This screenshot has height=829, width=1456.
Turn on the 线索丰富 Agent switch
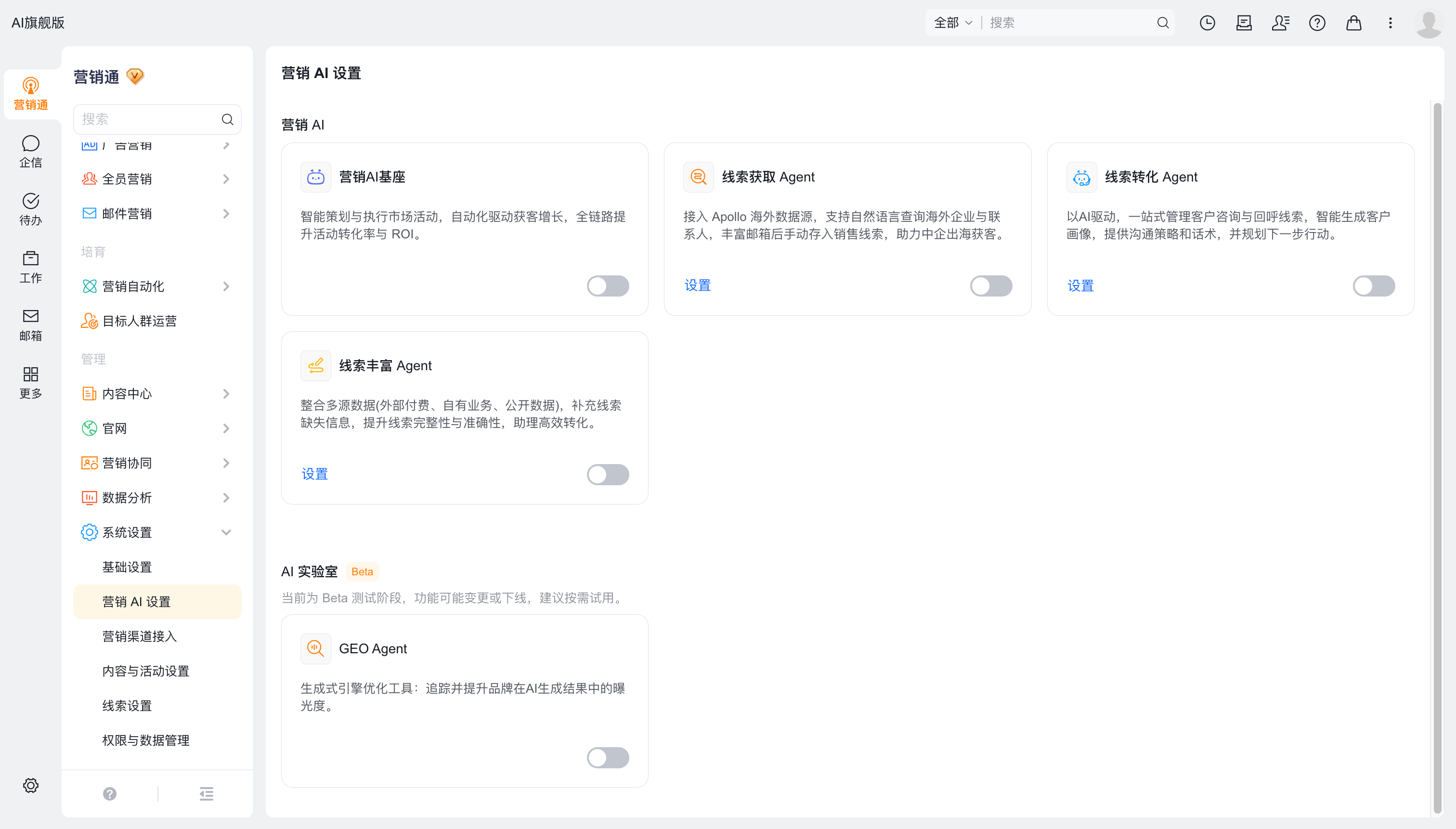point(608,474)
